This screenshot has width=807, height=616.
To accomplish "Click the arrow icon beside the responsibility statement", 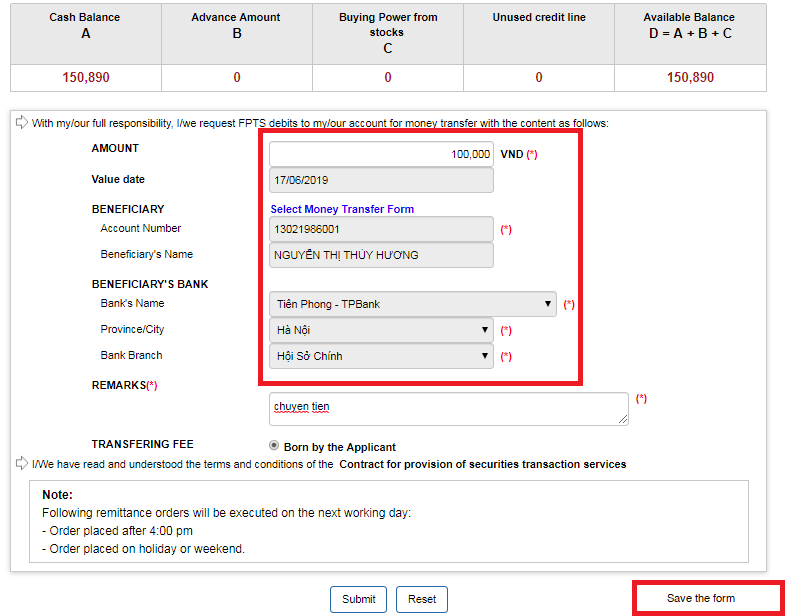I will (21, 123).
